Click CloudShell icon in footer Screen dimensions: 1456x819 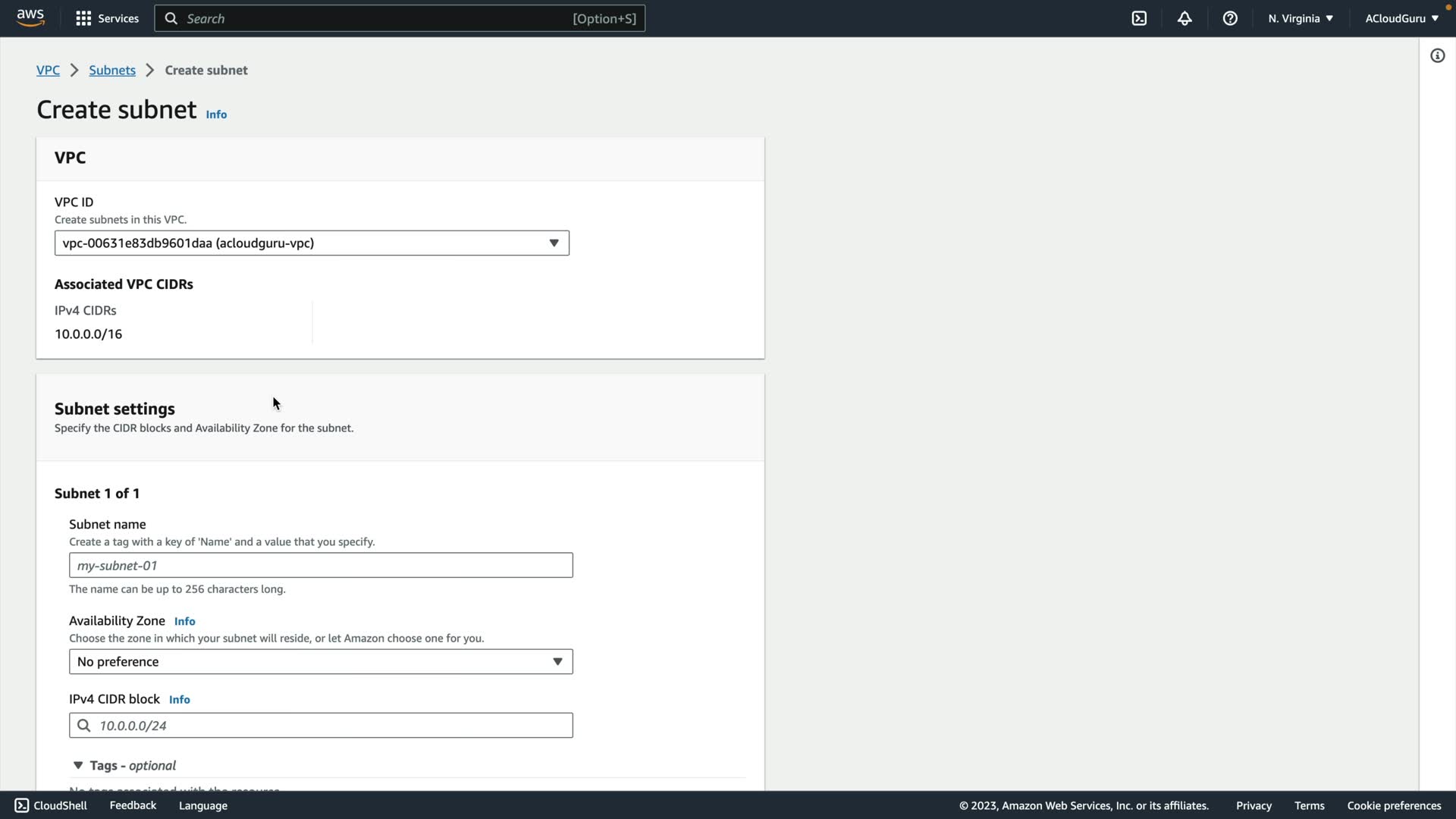pos(21,805)
